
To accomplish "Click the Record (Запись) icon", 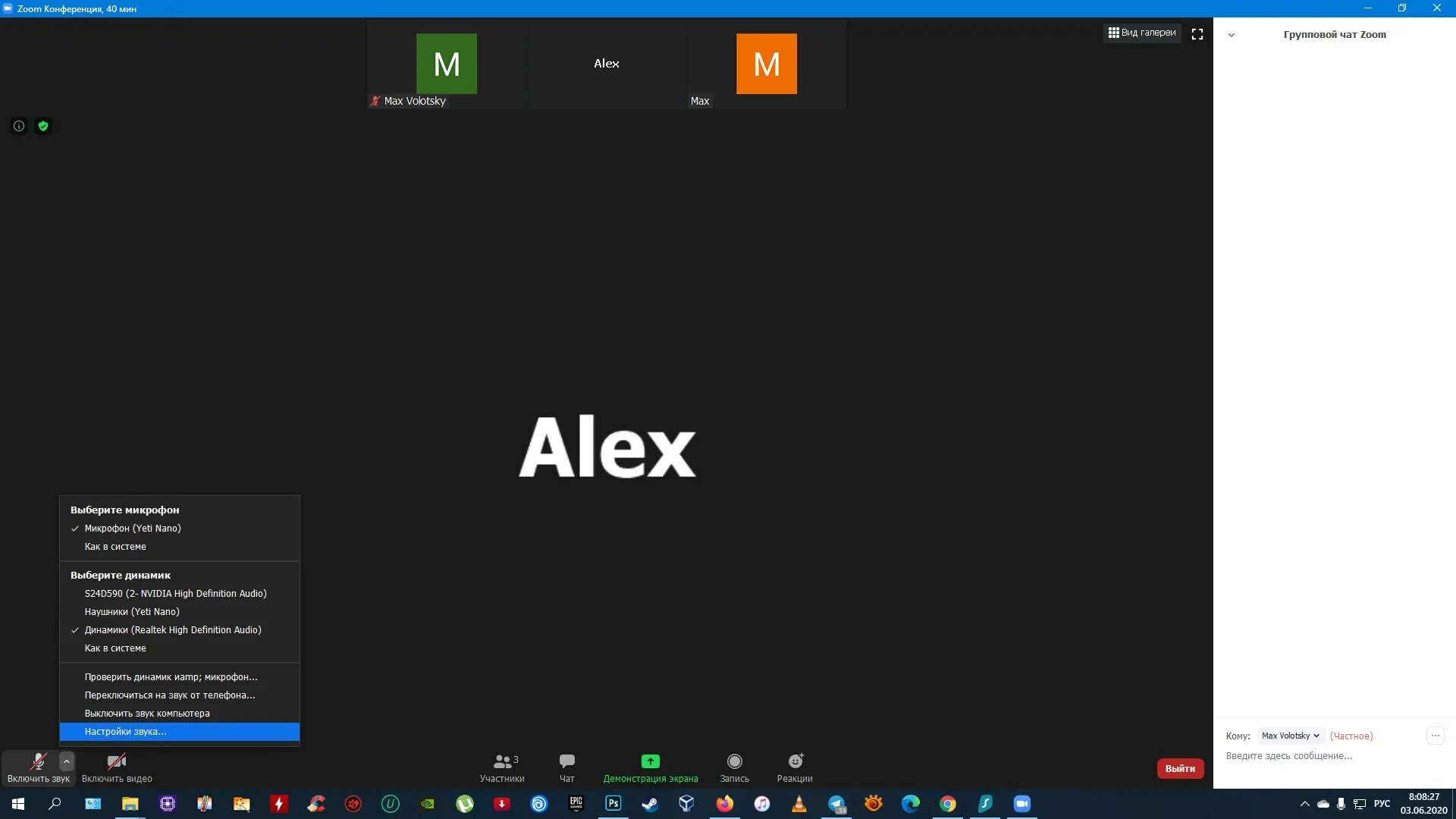I will 734,761.
